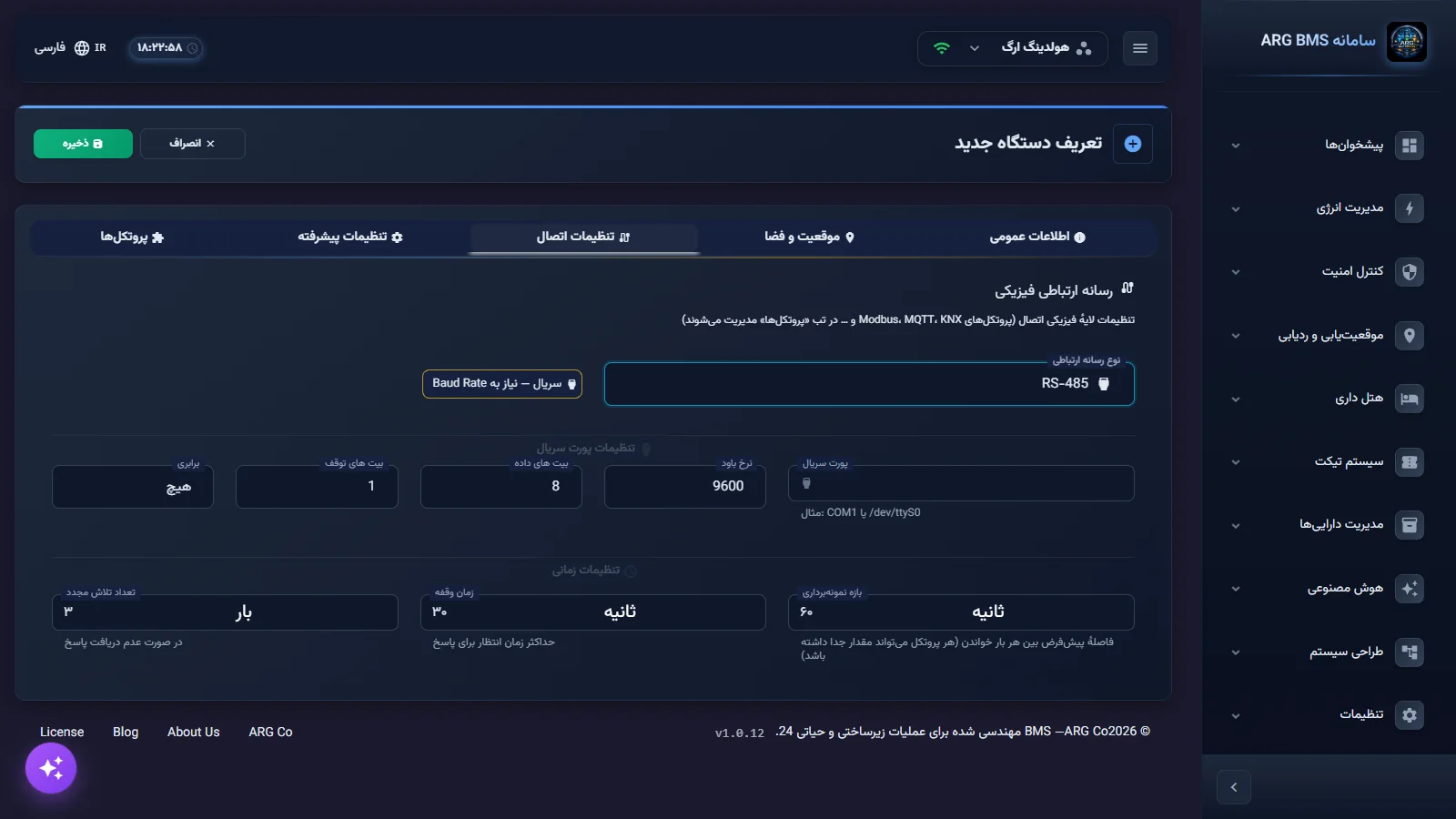The image size is (1456, 819).
Task: Click the serial port input field
Action: pos(961,483)
